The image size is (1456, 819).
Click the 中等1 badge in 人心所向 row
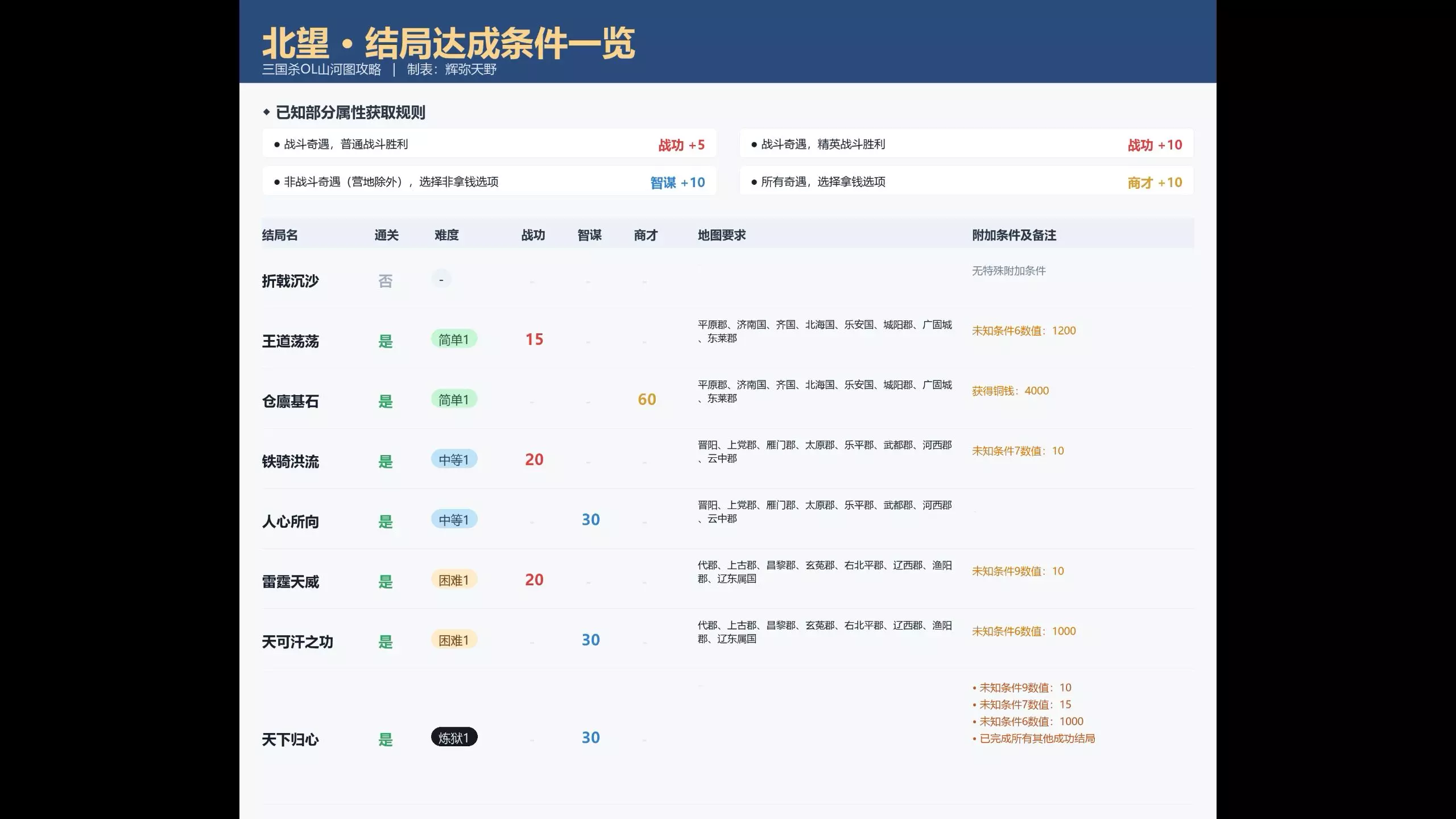(454, 520)
